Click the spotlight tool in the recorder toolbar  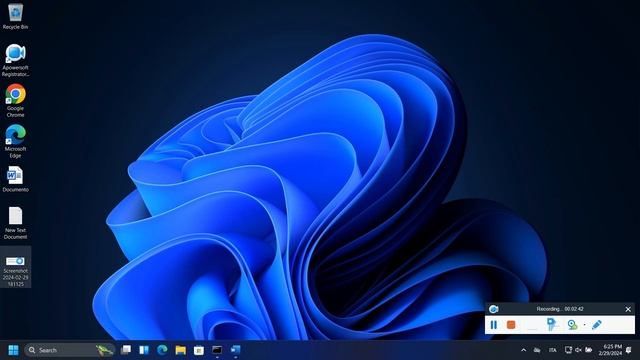coord(552,325)
